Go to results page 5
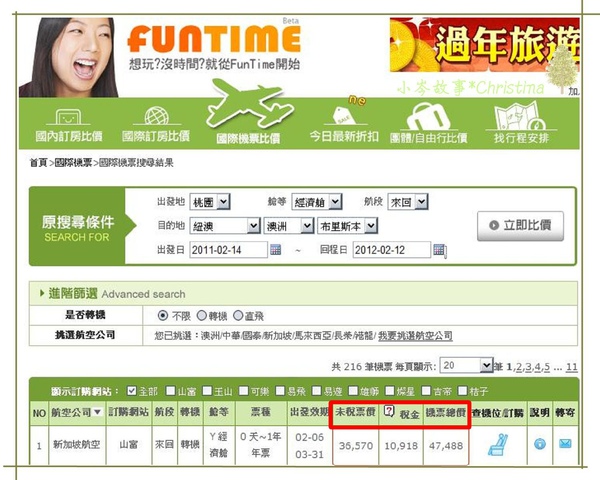This screenshot has width=600, height=480. [x=547, y=367]
